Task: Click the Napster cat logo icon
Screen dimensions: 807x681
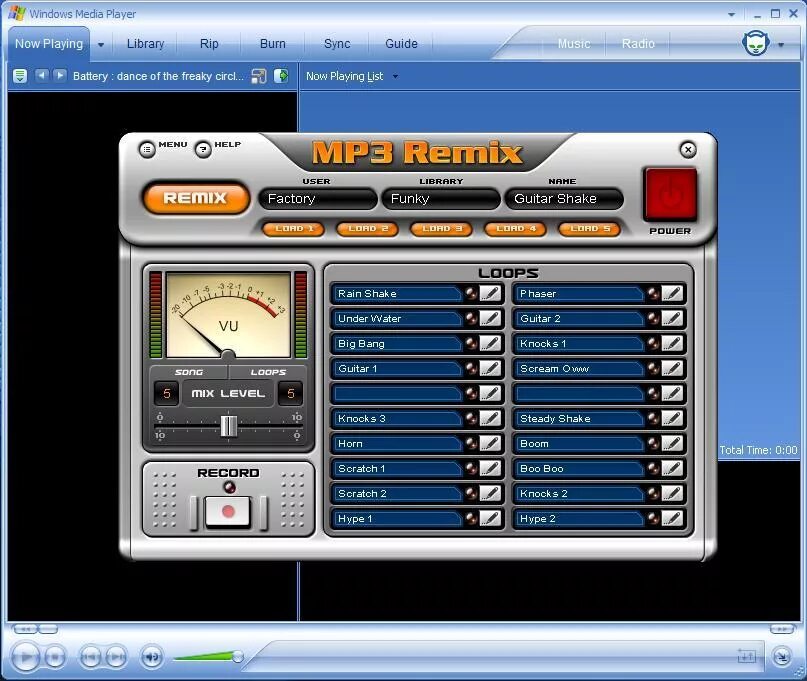Action: 756,43
